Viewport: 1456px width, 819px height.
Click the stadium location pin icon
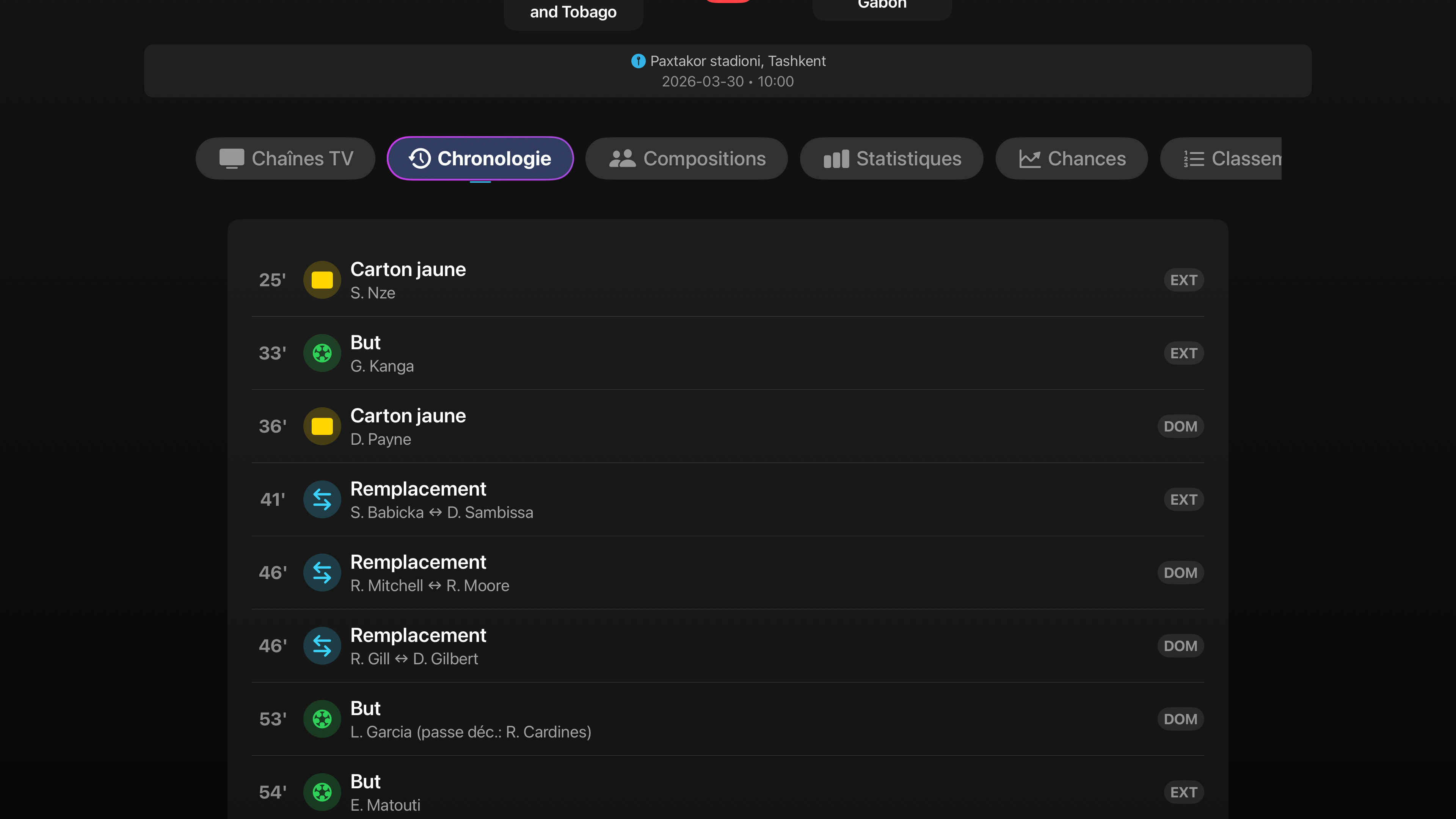tap(638, 61)
